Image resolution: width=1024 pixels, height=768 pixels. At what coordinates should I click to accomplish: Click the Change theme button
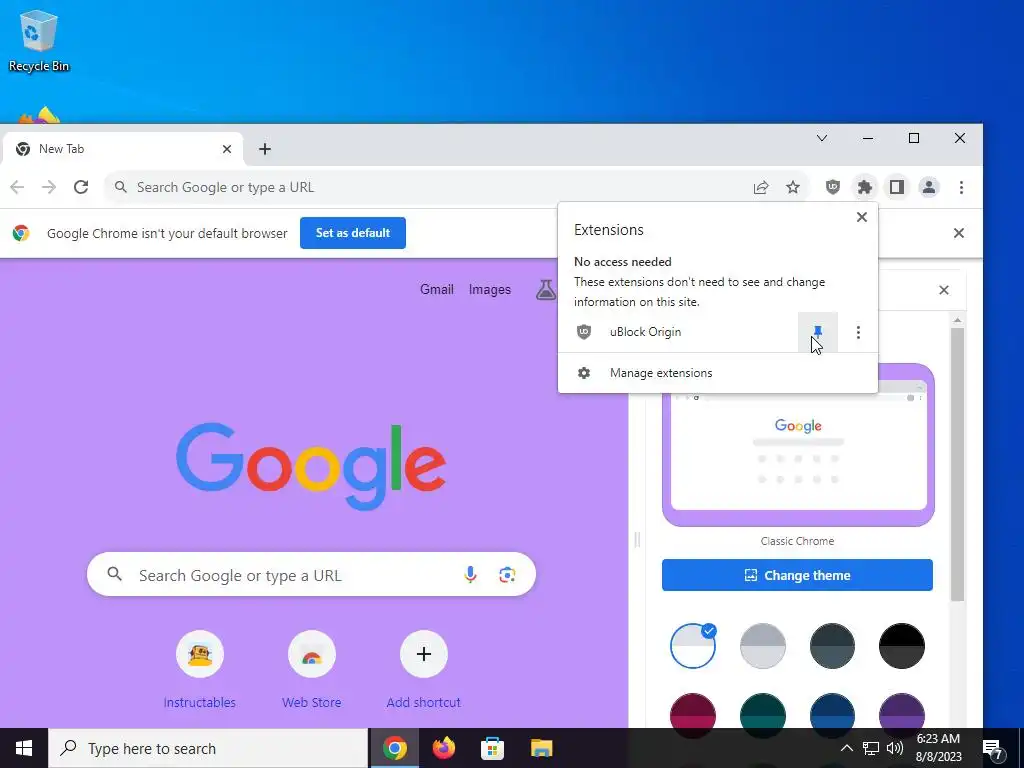[797, 575]
